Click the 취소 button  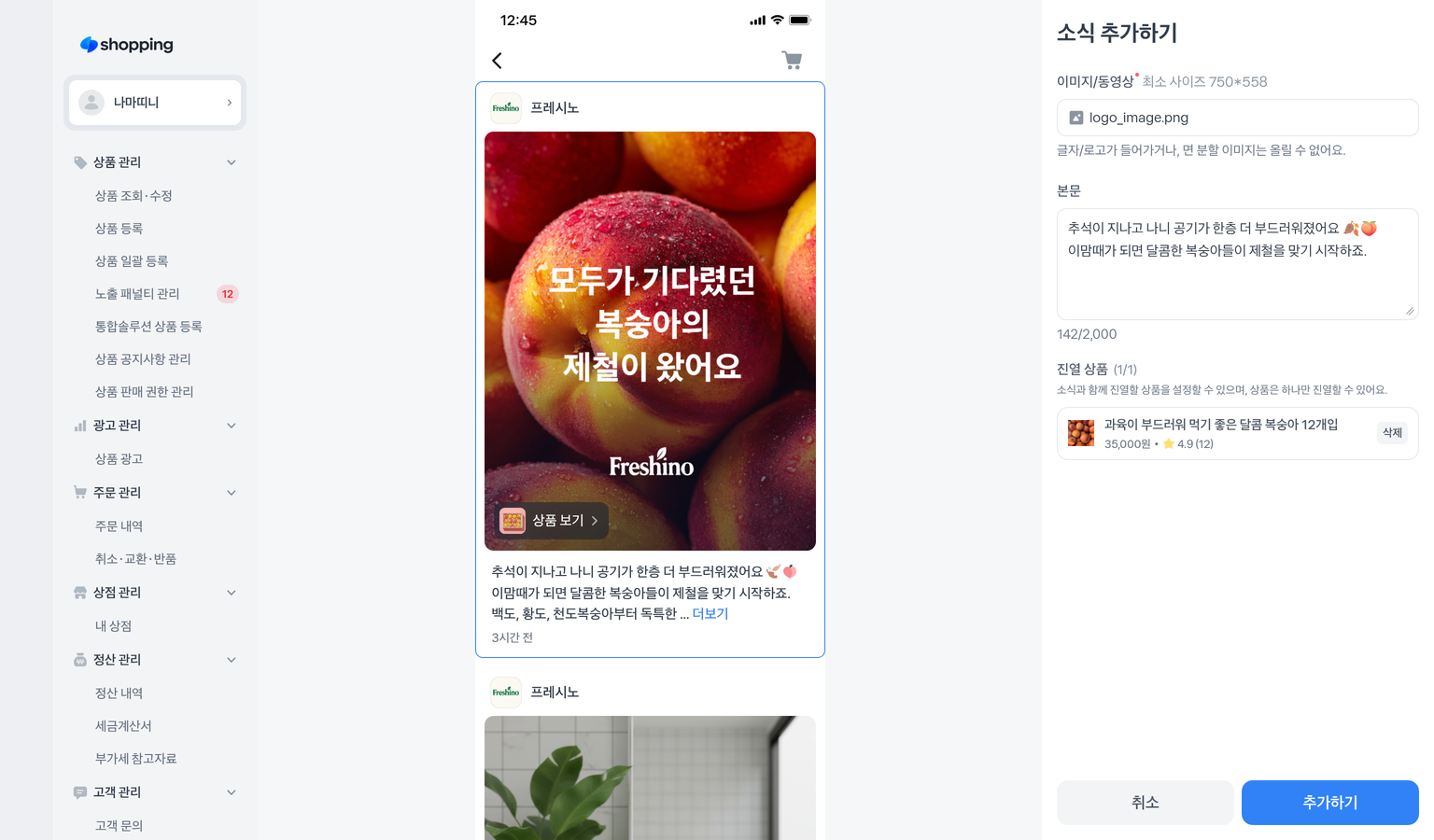pos(1146,803)
